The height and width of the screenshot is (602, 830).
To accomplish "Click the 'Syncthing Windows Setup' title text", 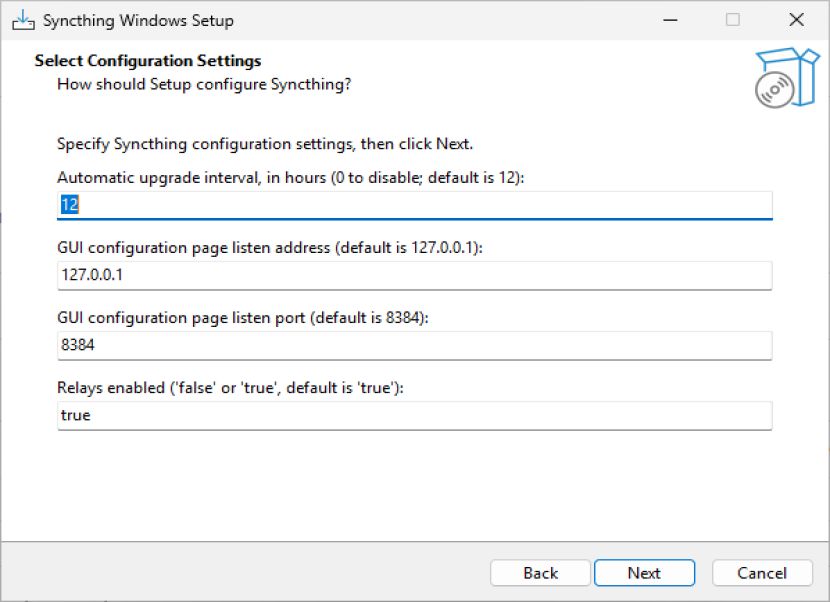I will tap(138, 21).
